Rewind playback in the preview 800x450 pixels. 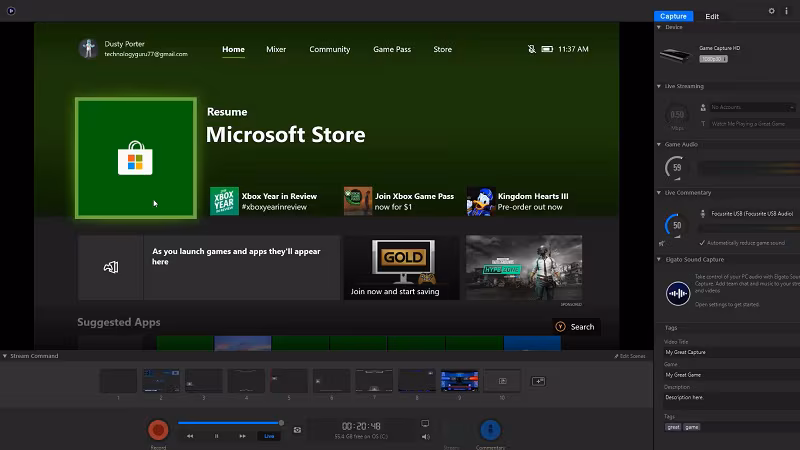pyautogui.click(x=190, y=436)
